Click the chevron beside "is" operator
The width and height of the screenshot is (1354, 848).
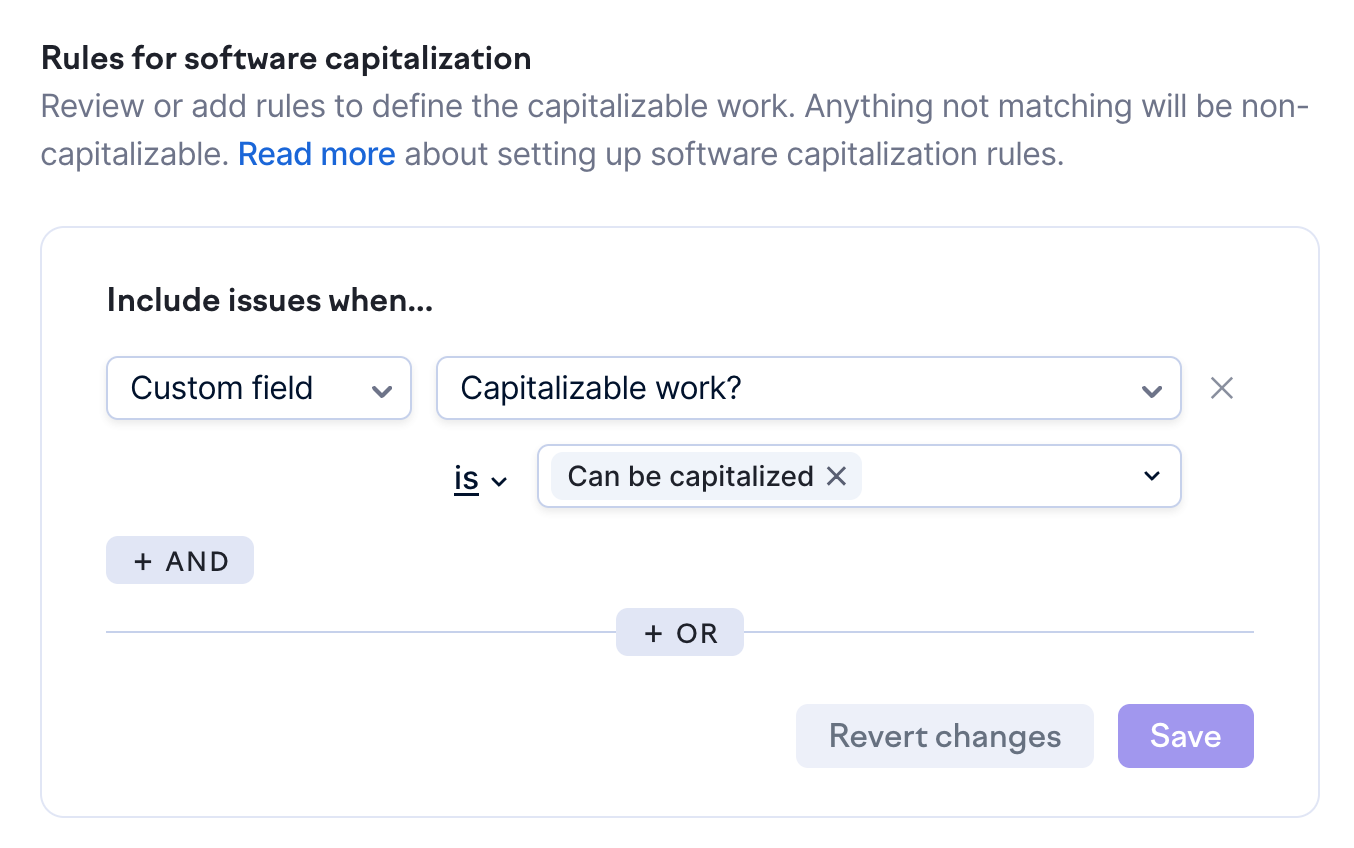(x=499, y=481)
